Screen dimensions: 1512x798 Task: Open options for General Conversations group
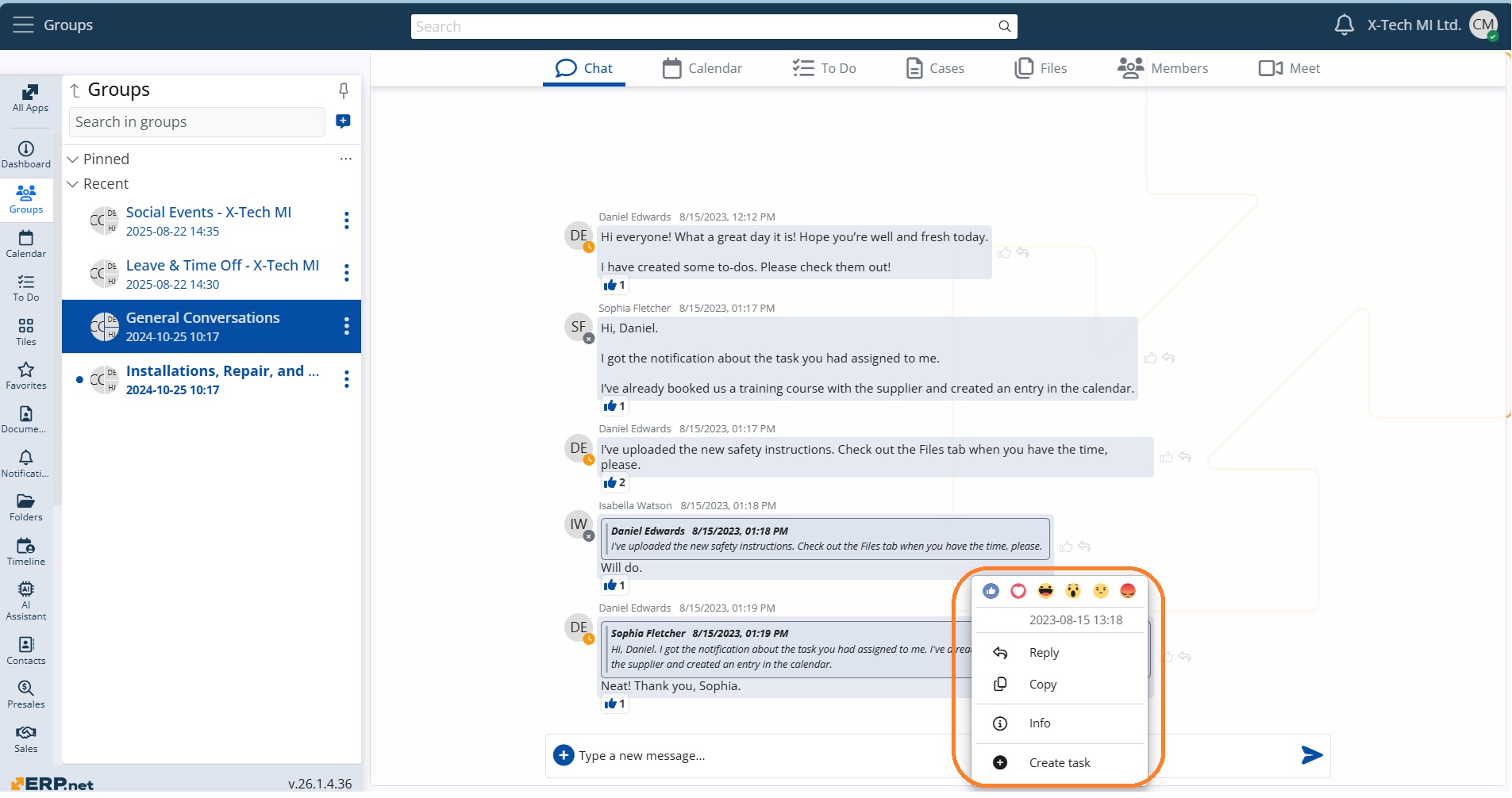(x=346, y=326)
